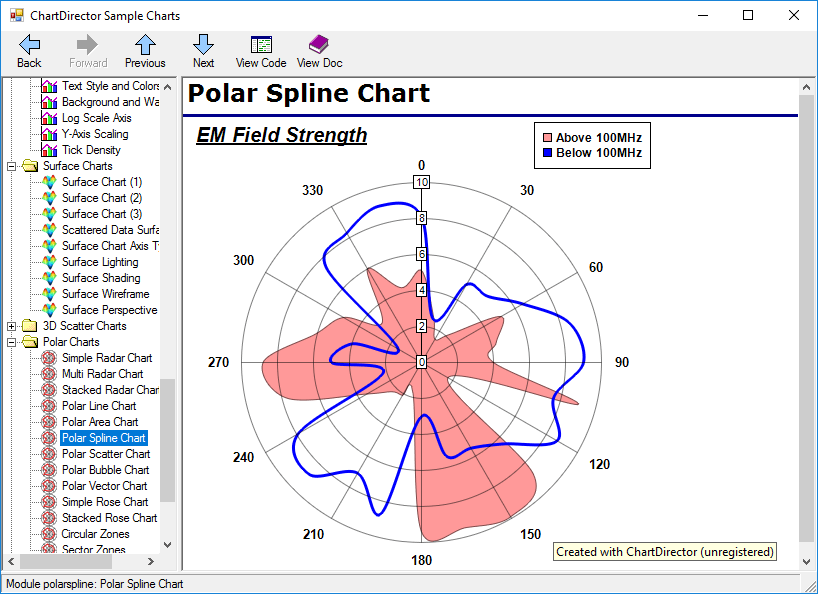Choose the Circular Zones sample
This screenshot has width=818, height=594.
tap(95, 533)
